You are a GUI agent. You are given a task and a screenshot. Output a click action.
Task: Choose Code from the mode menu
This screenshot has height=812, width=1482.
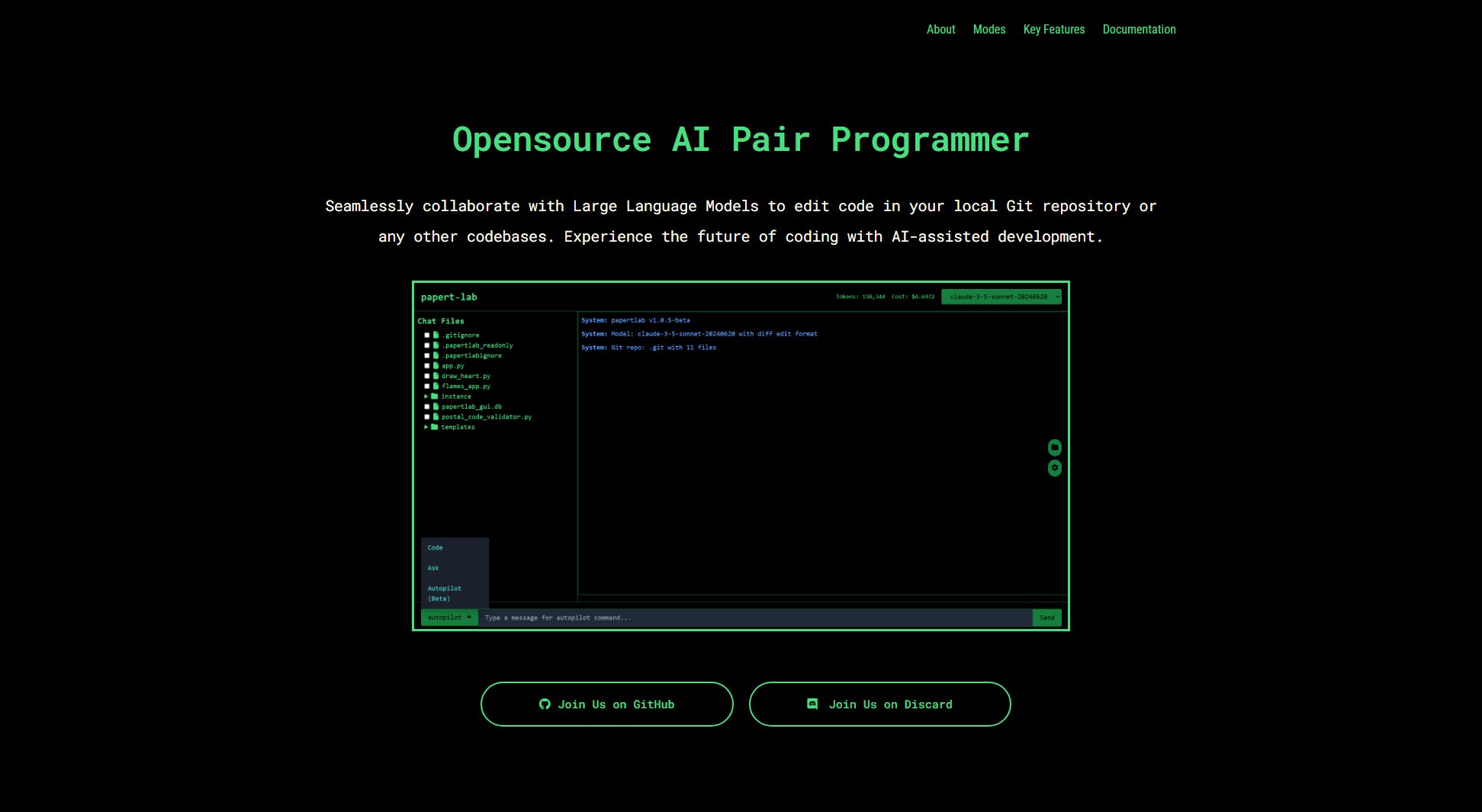point(436,547)
